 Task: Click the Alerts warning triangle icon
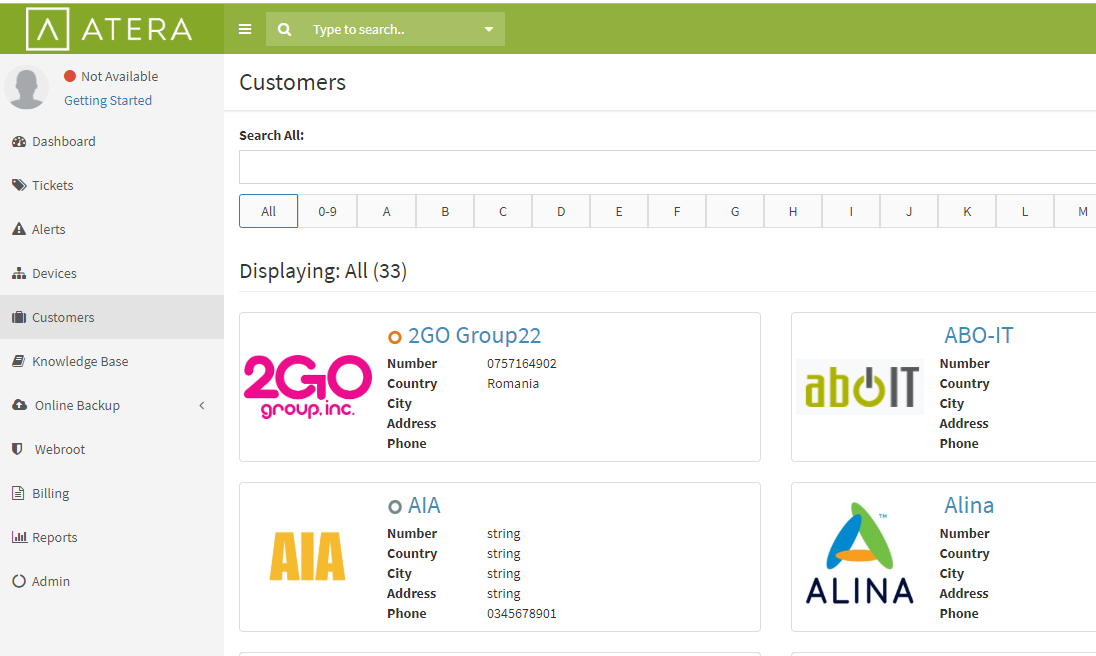click(19, 229)
